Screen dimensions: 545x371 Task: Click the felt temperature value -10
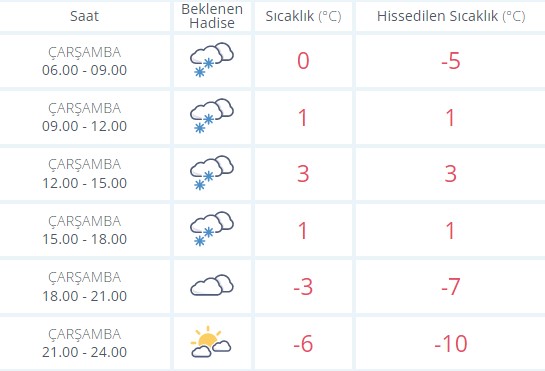pyautogui.click(x=451, y=344)
